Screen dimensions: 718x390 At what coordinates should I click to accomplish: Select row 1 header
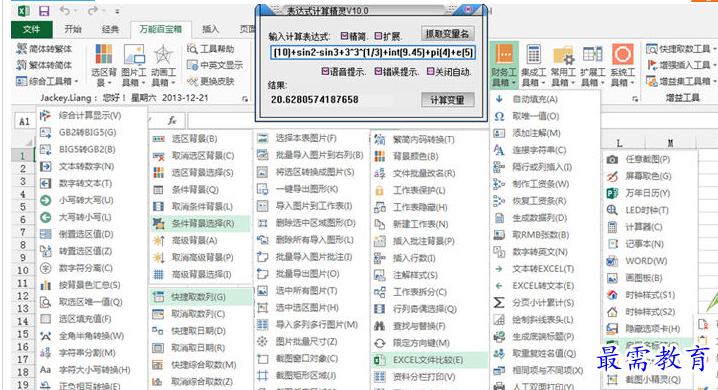coord(22,156)
